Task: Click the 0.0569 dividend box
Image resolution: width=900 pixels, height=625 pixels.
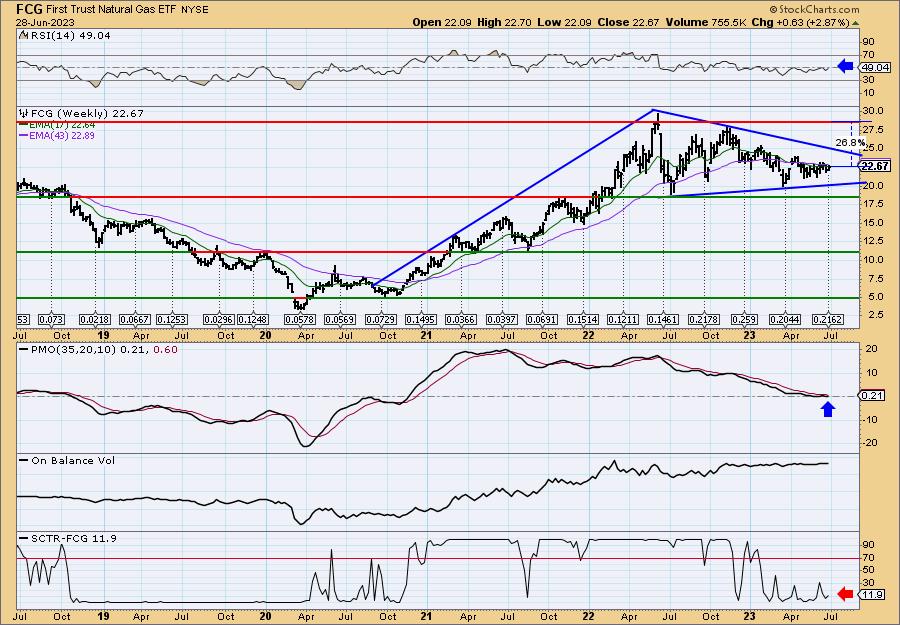Action: pyautogui.click(x=340, y=319)
